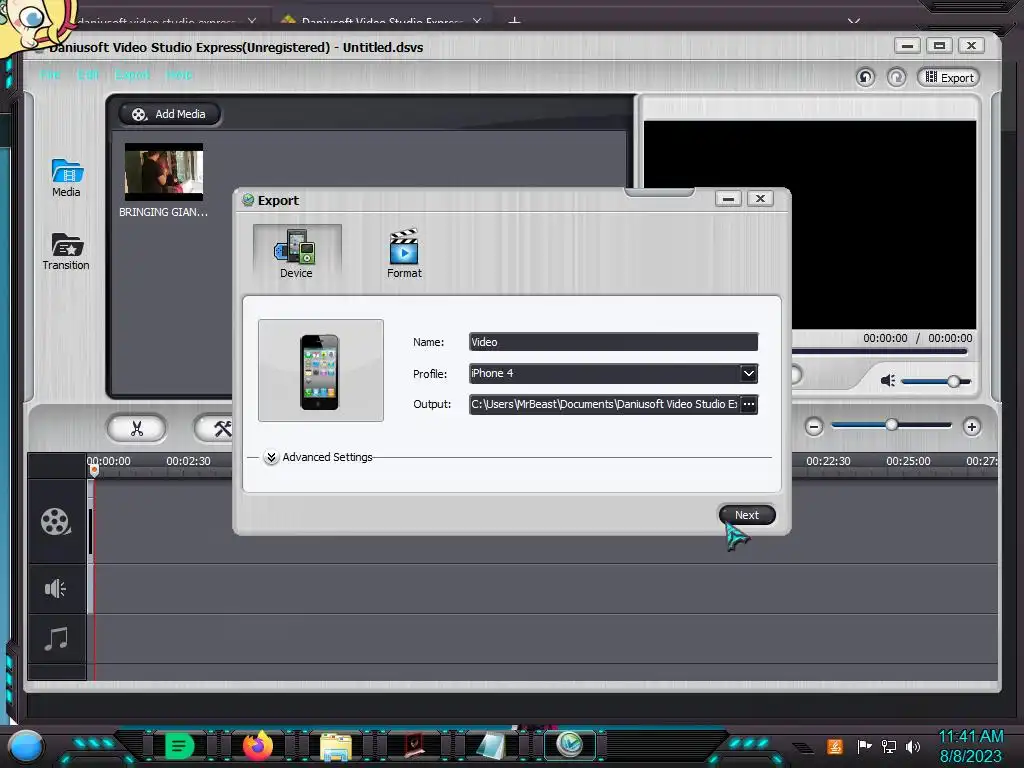Click the taskbar volume tray icon
Image resolution: width=1024 pixels, height=768 pixels.
(913, 746)
